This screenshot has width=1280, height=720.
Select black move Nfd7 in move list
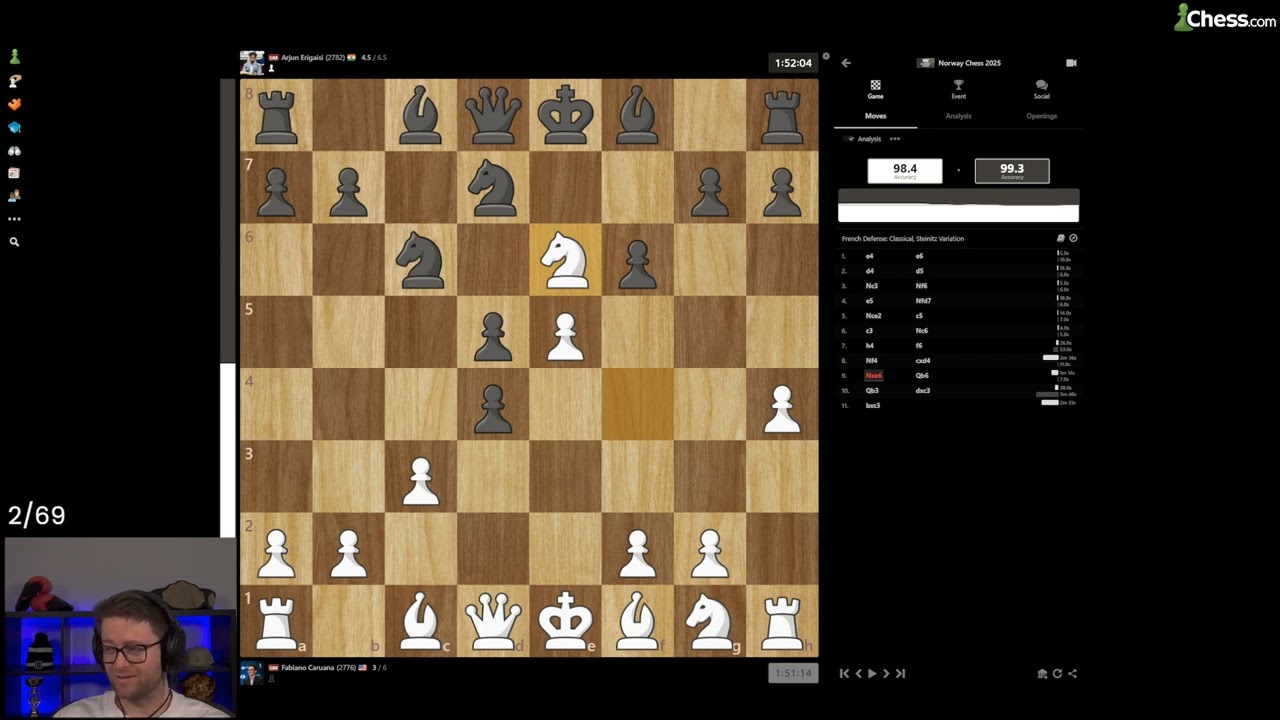(923, 301)
